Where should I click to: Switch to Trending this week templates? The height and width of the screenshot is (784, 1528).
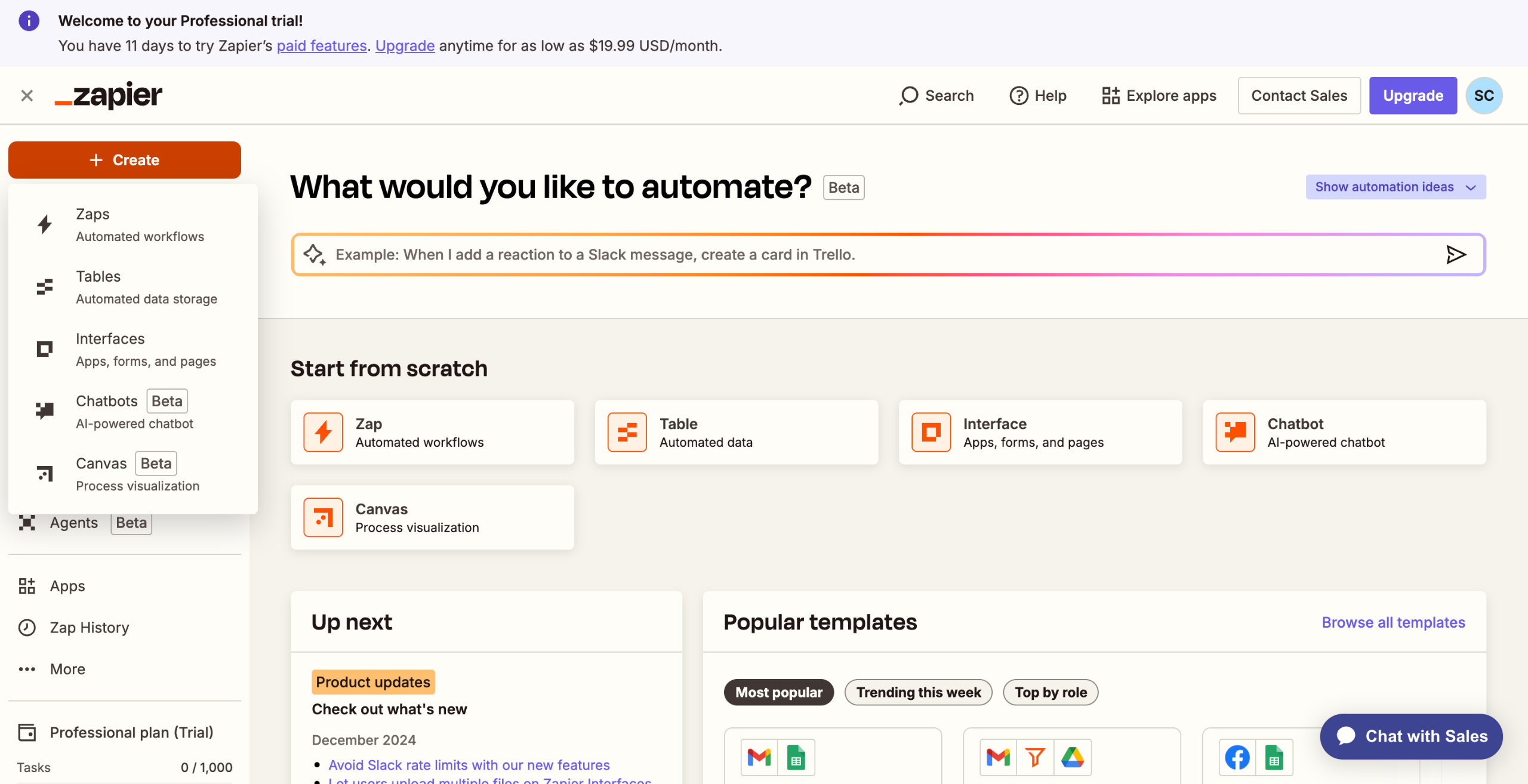[x=918, y=692]
